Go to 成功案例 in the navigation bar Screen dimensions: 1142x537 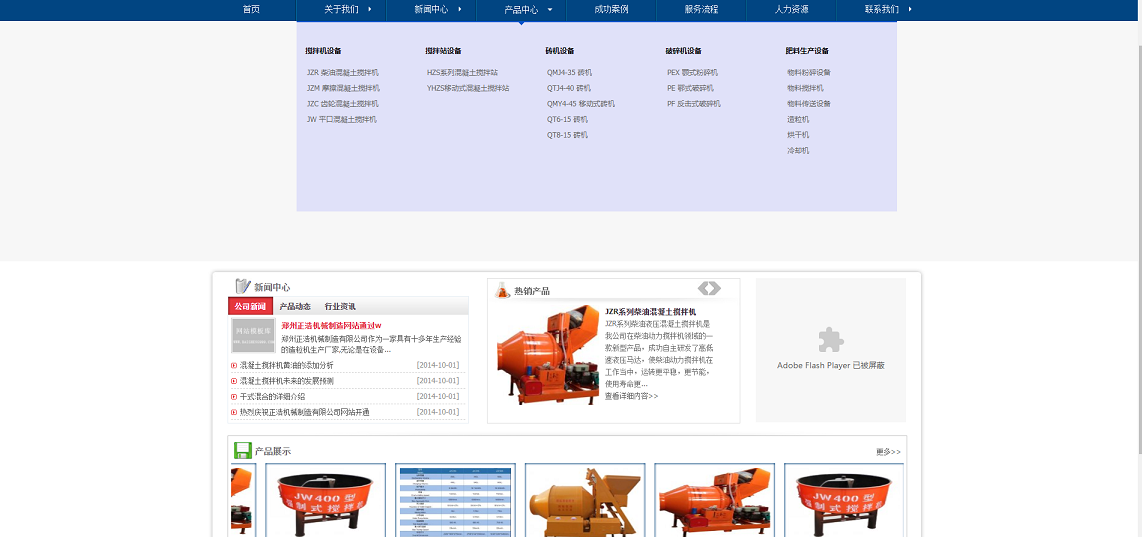[x=611, y=9]
